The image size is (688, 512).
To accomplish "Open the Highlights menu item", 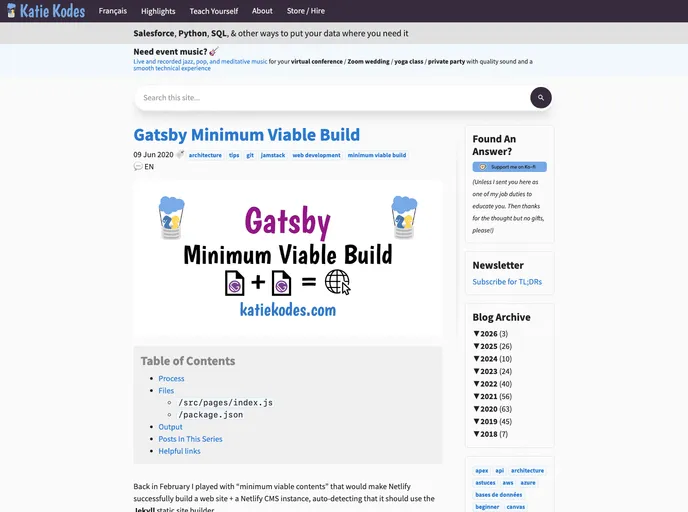I will pos(158,11).
